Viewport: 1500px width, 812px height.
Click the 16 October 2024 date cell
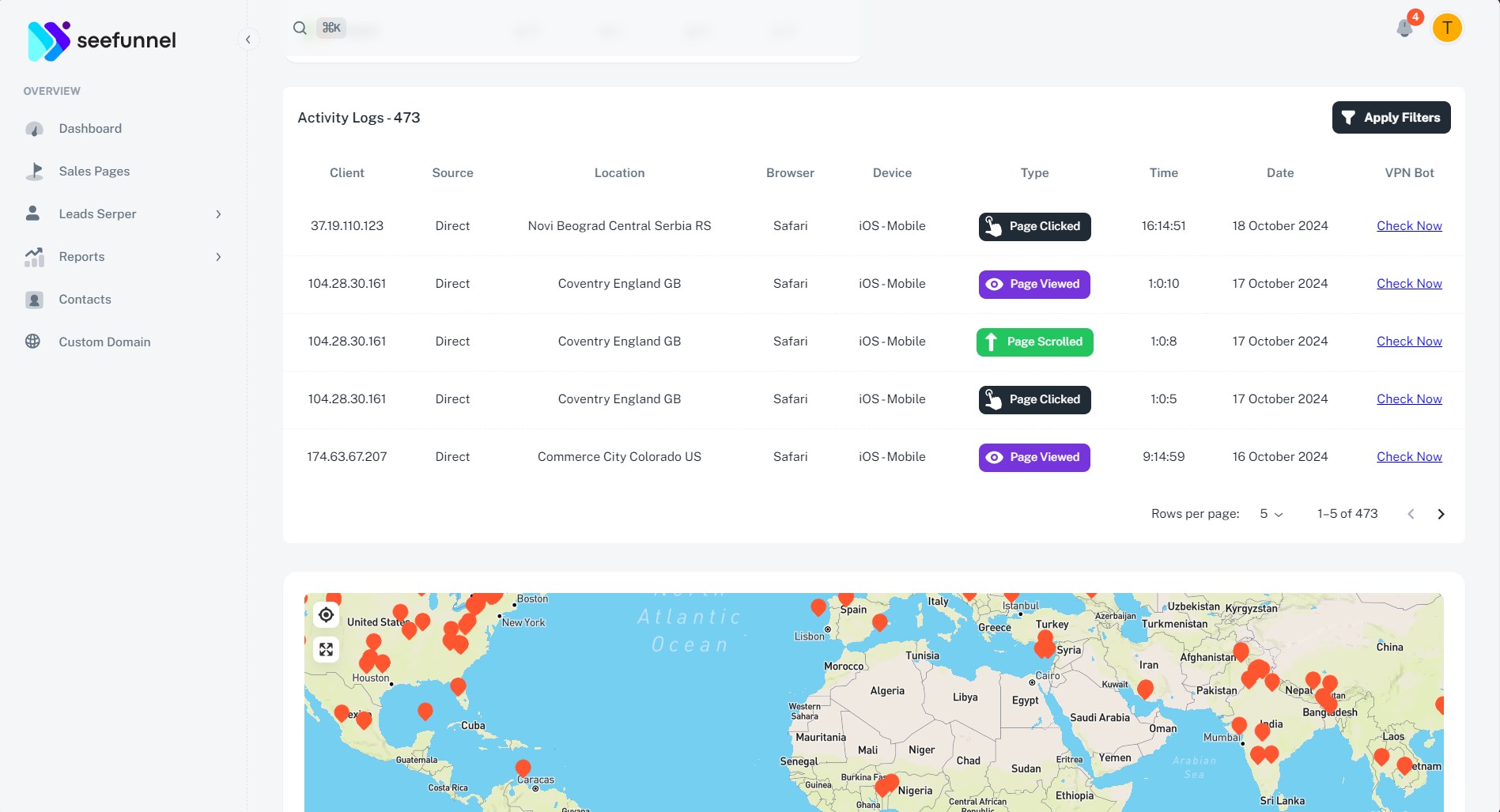1280,457
